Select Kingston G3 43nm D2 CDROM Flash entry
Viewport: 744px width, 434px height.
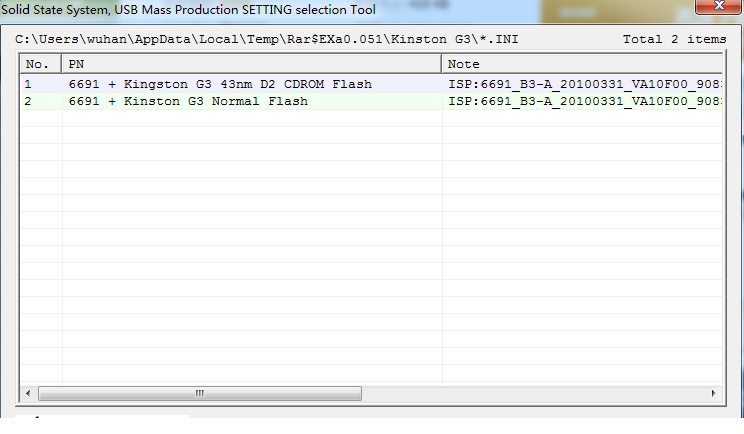coord(220,85)
